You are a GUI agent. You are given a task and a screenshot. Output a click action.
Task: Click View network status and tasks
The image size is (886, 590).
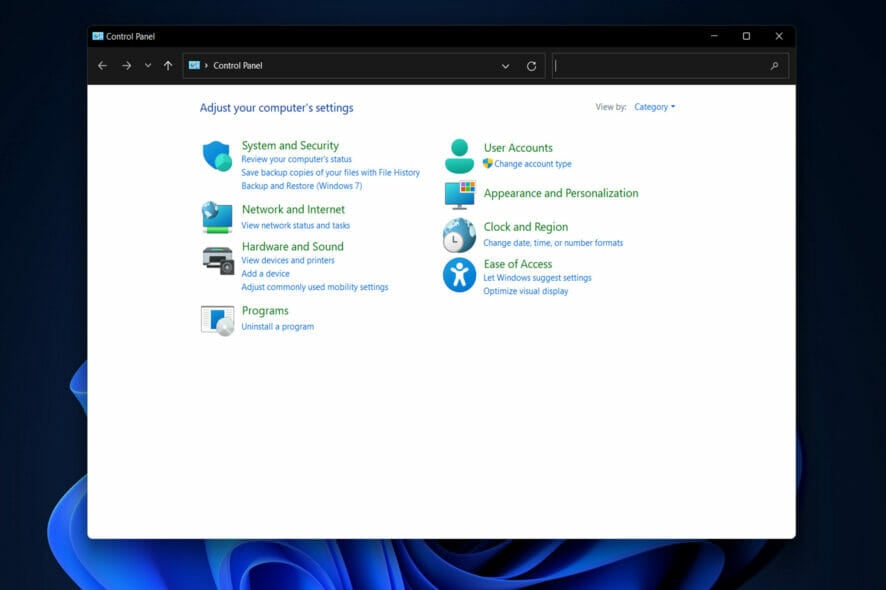coord(295,226)
